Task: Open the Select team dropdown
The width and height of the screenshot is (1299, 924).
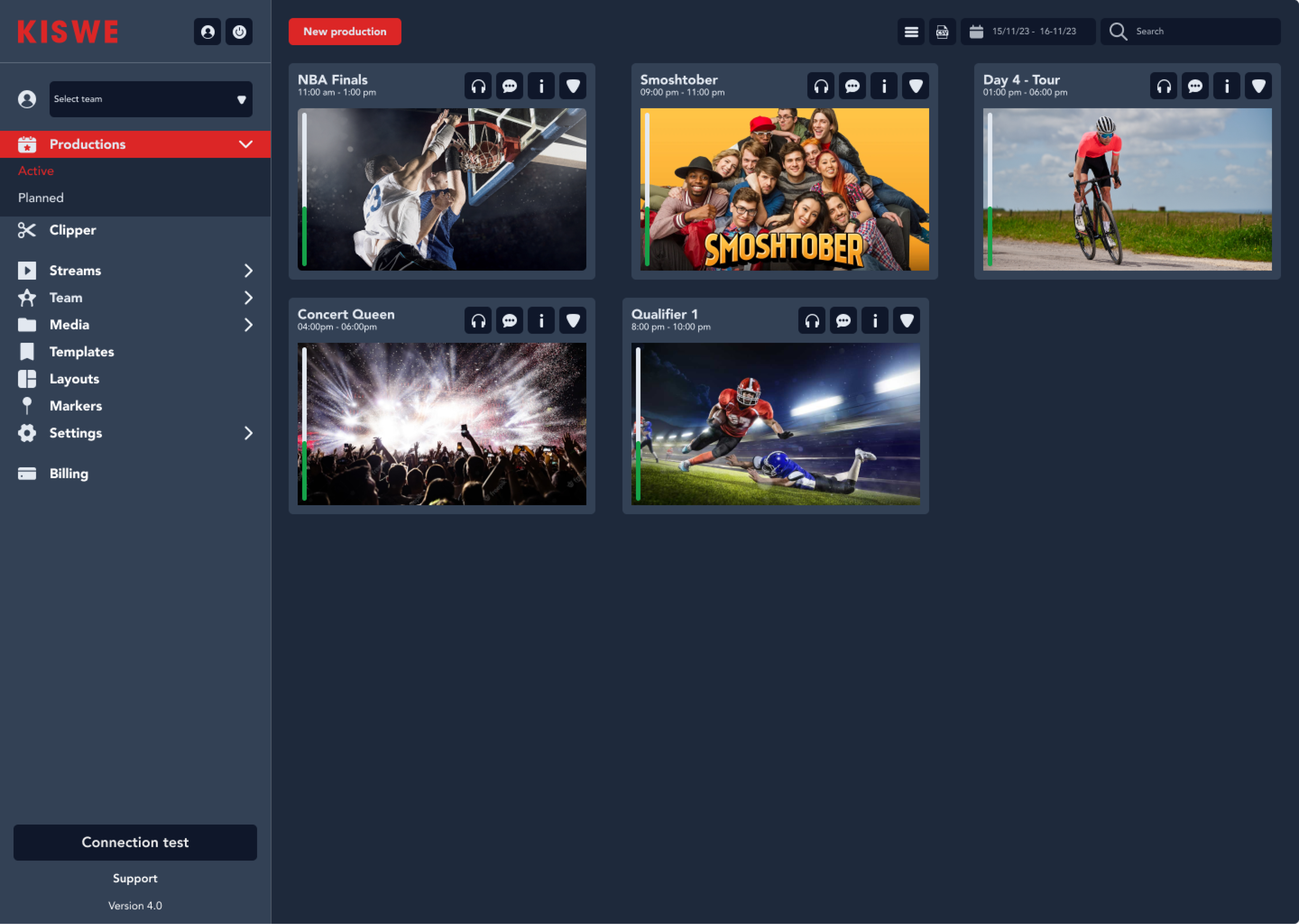Action: tap(151, 99)
